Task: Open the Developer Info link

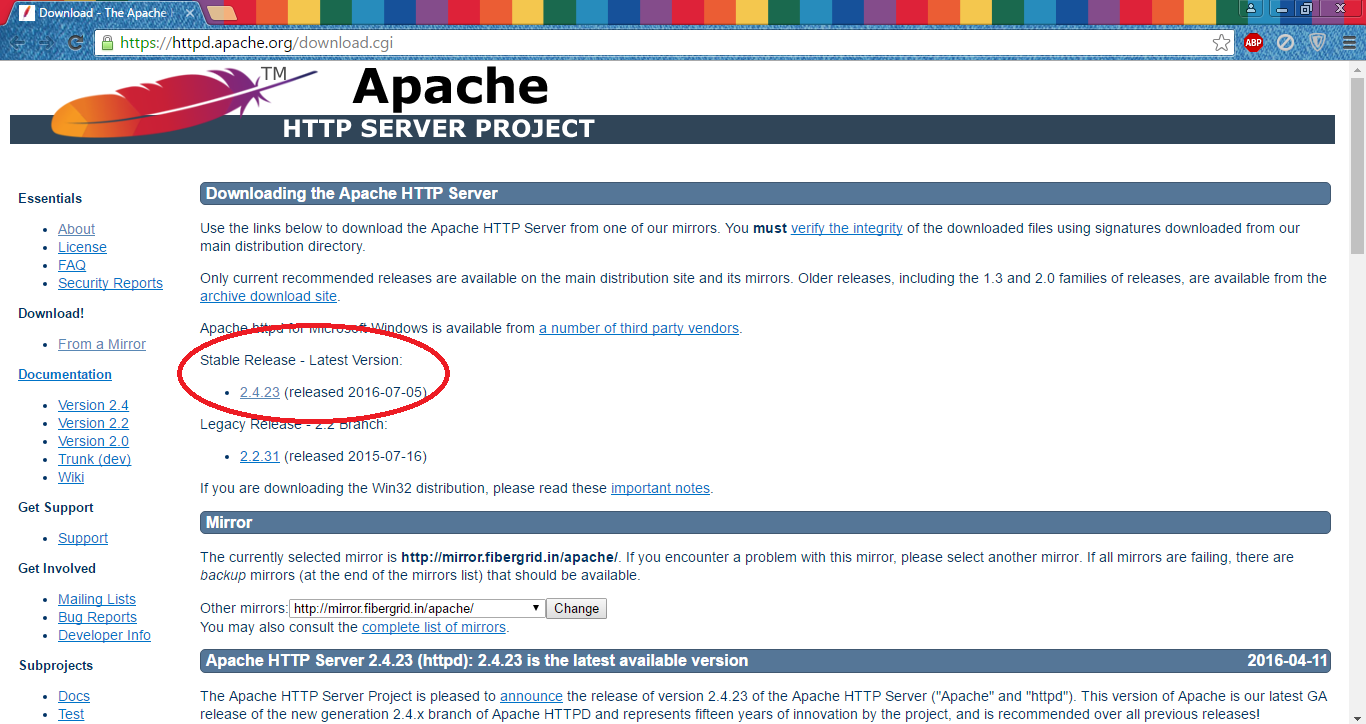Action: click(104, 635)
